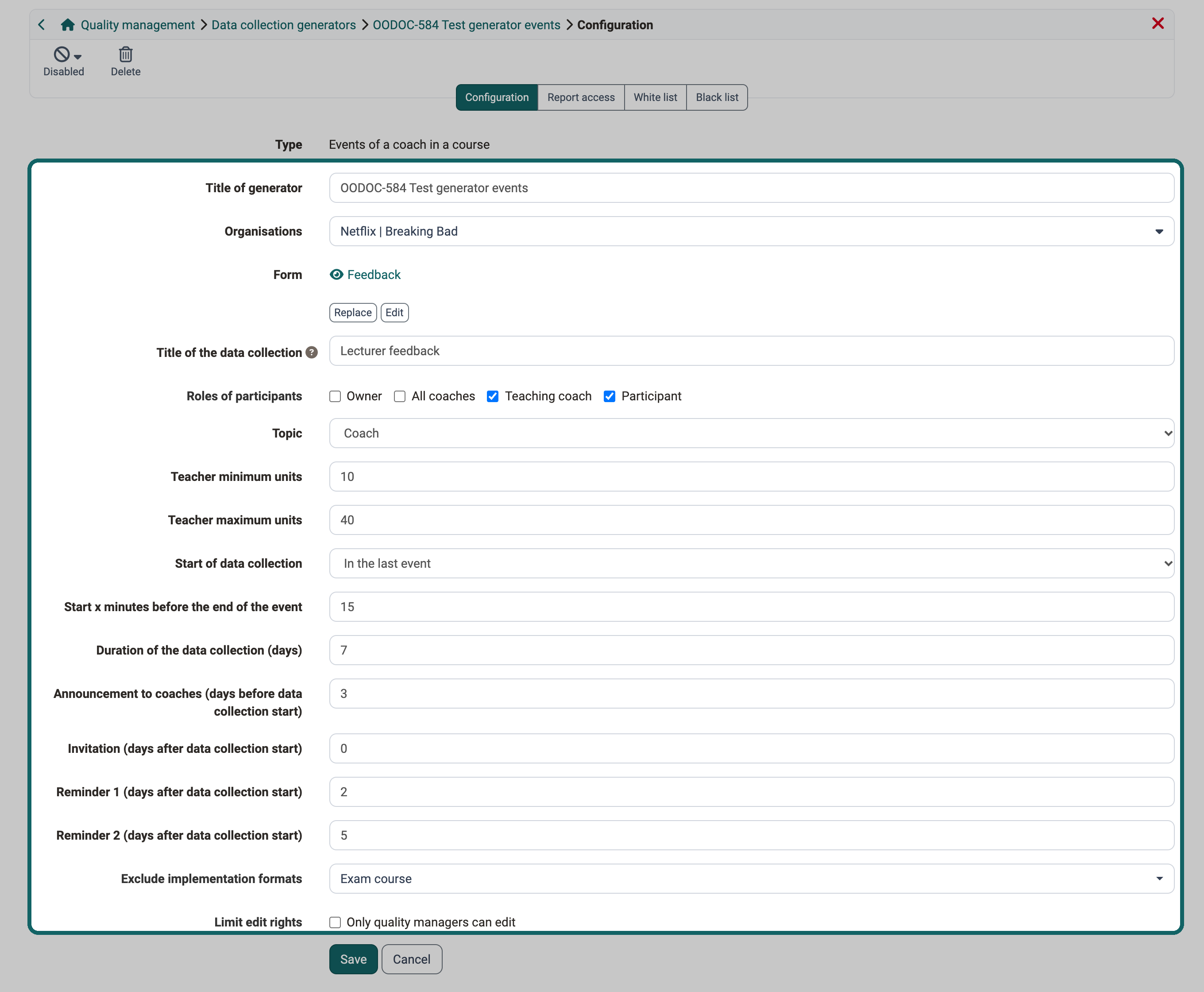Switch to the Report access tab
The image size is (1204, 992).
(x=581, y=97)
